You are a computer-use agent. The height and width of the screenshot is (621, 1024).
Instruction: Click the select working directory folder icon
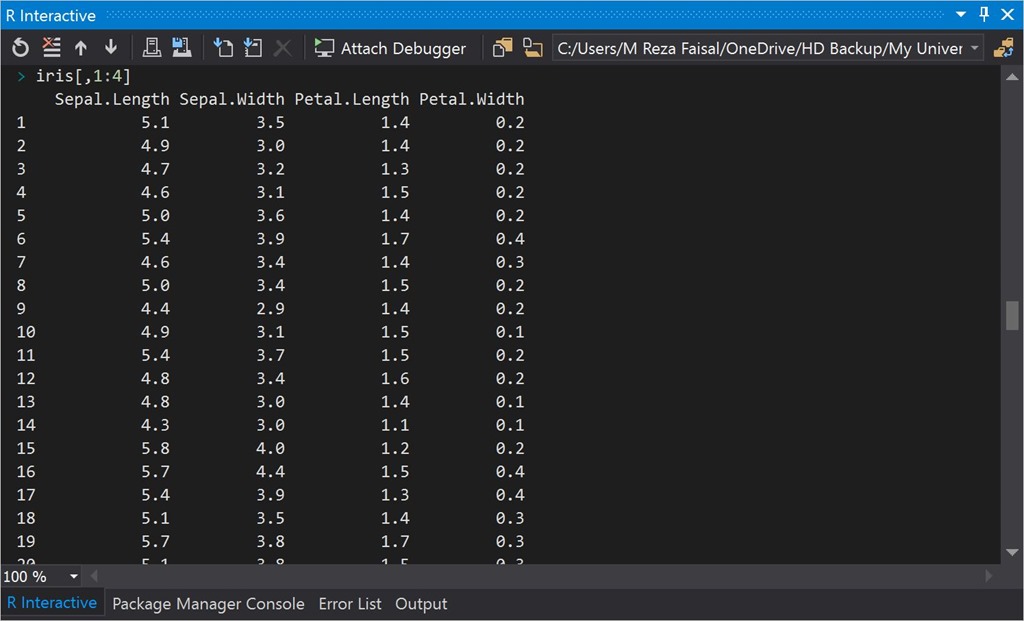click(x=532, y=48)
